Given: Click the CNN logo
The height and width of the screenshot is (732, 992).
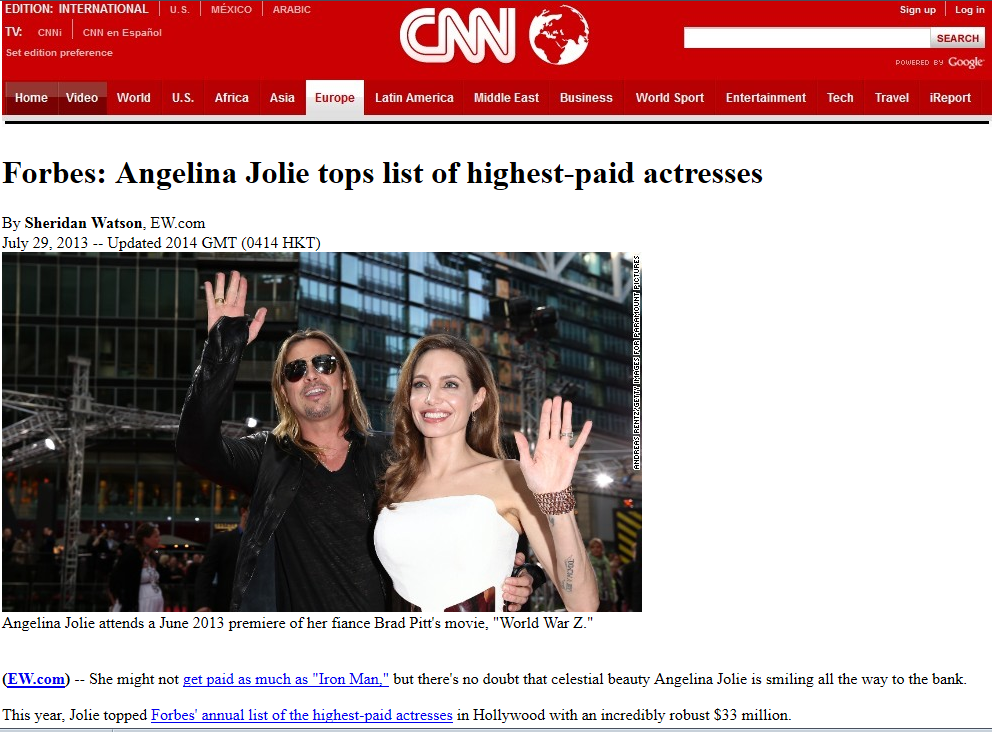Looking at the screenshot, I should tap(457, 36).
